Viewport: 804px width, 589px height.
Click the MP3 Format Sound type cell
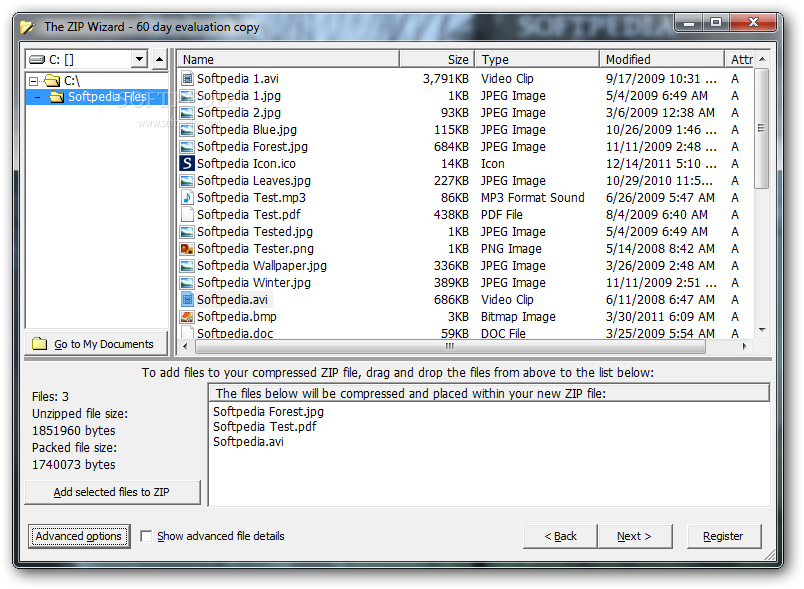(532, 198)
